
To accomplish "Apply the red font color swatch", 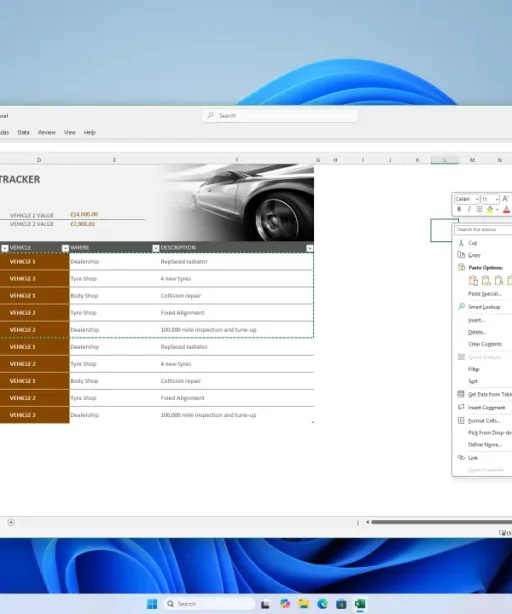I will coord(506,210).
